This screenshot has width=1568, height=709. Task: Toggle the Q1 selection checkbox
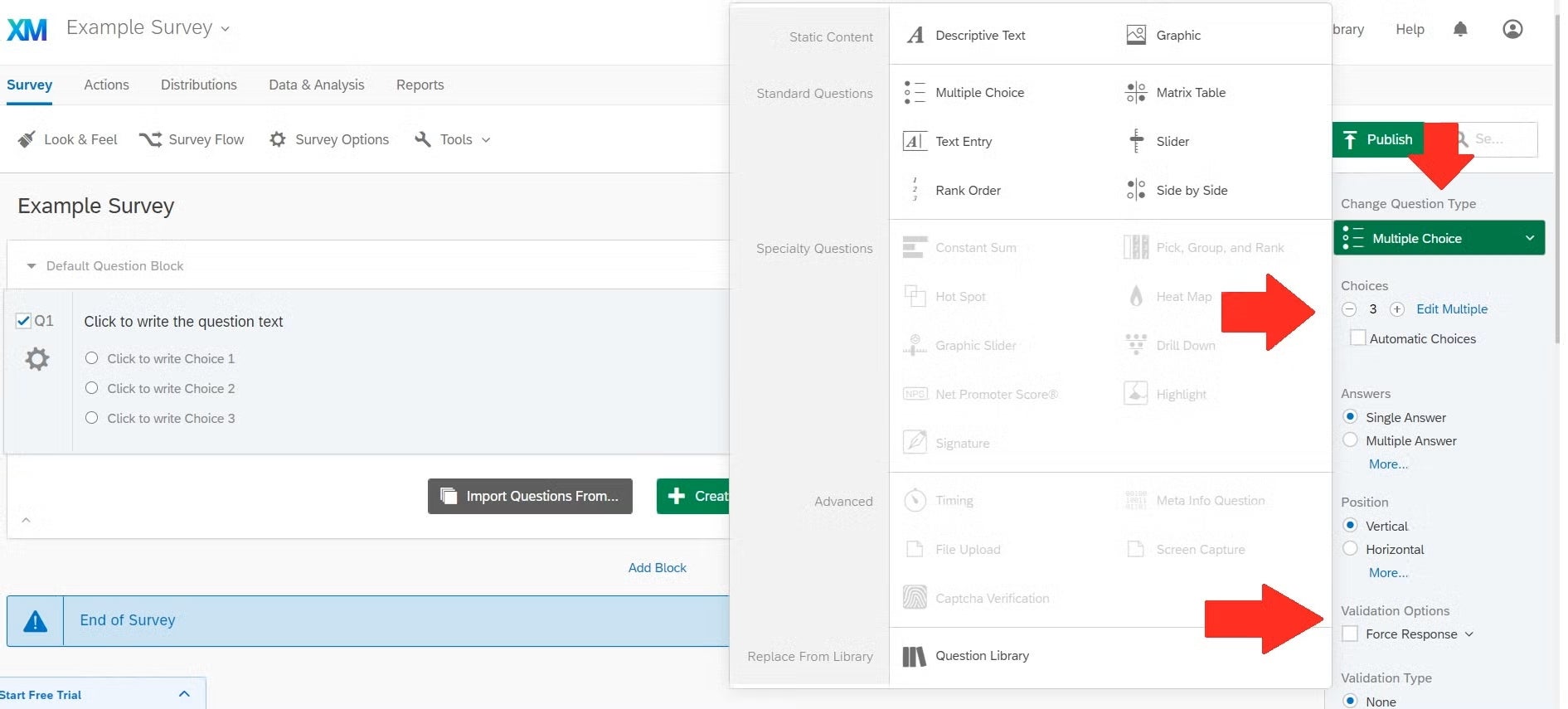(23, 320)
